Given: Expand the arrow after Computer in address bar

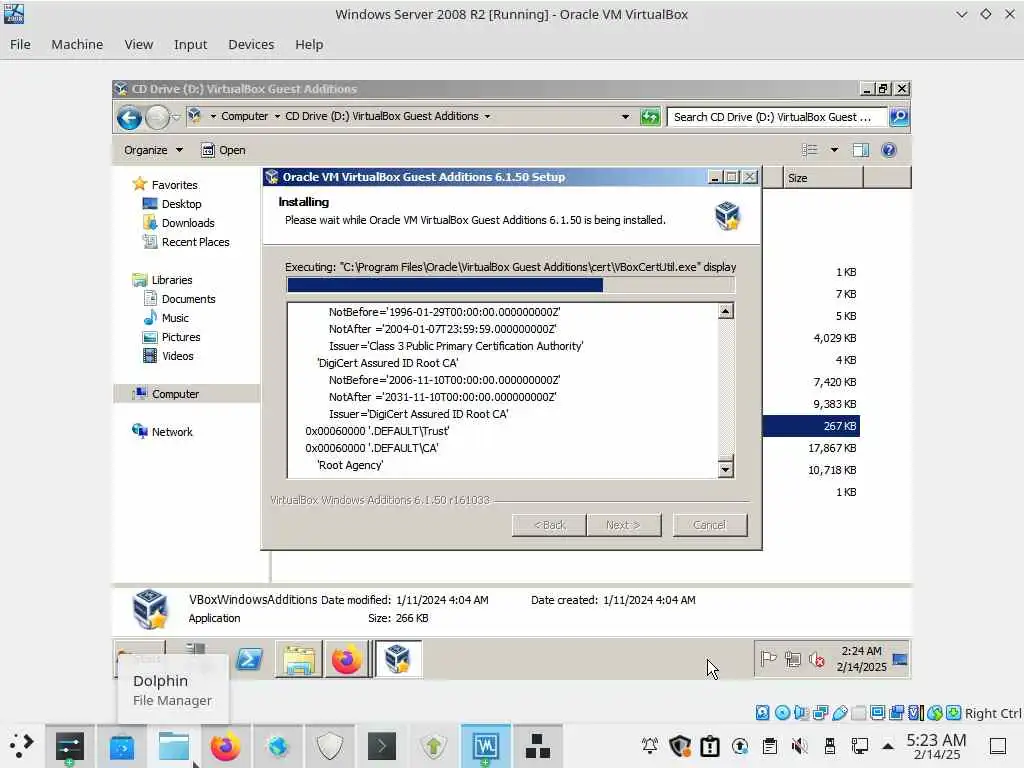Looking at the screenshot, I should pyautogui.click(x=277, y=116).
